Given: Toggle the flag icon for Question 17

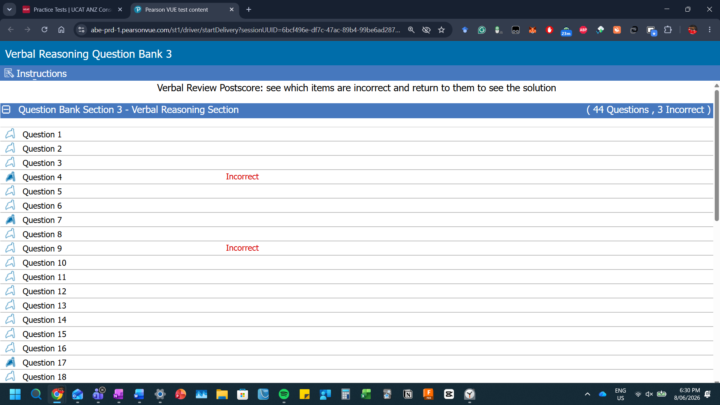Looking at the screenshot, I should tap(10, 362).
